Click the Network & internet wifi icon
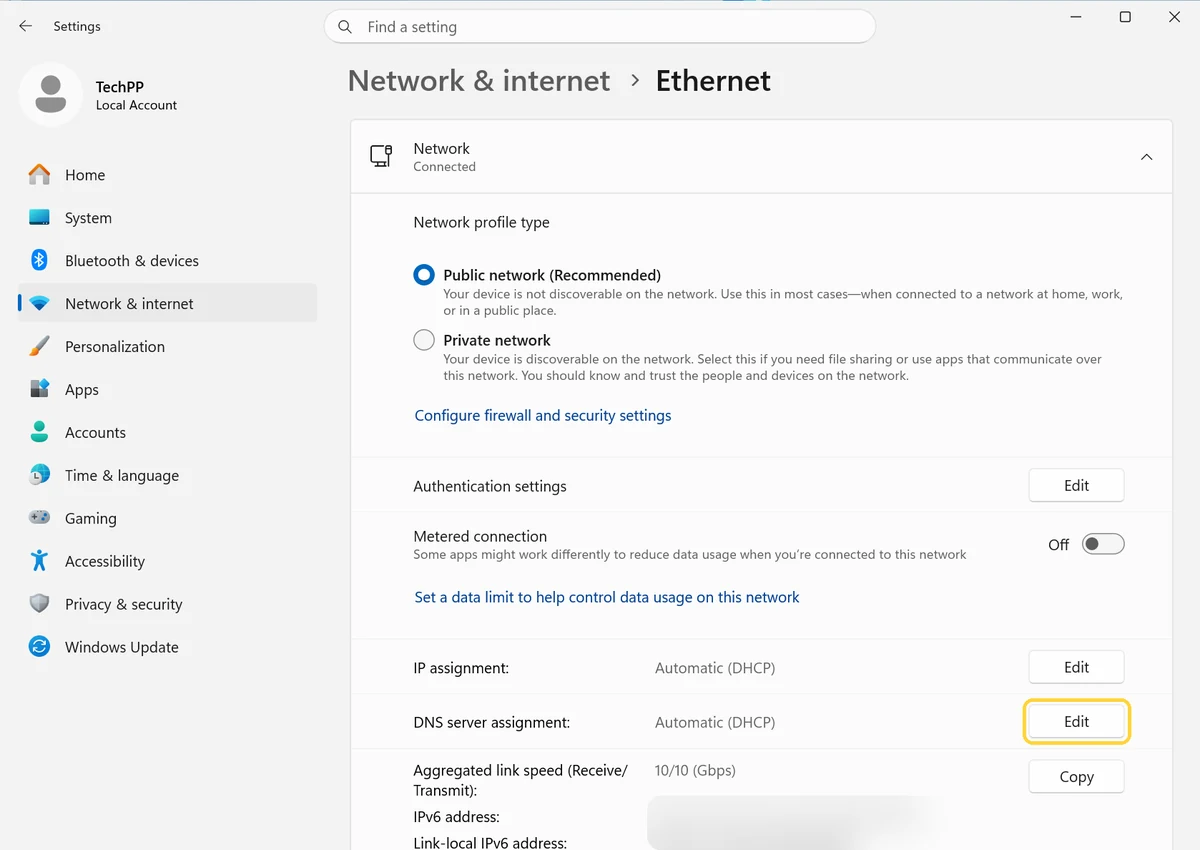1200x850 pixels. point(39,303)
